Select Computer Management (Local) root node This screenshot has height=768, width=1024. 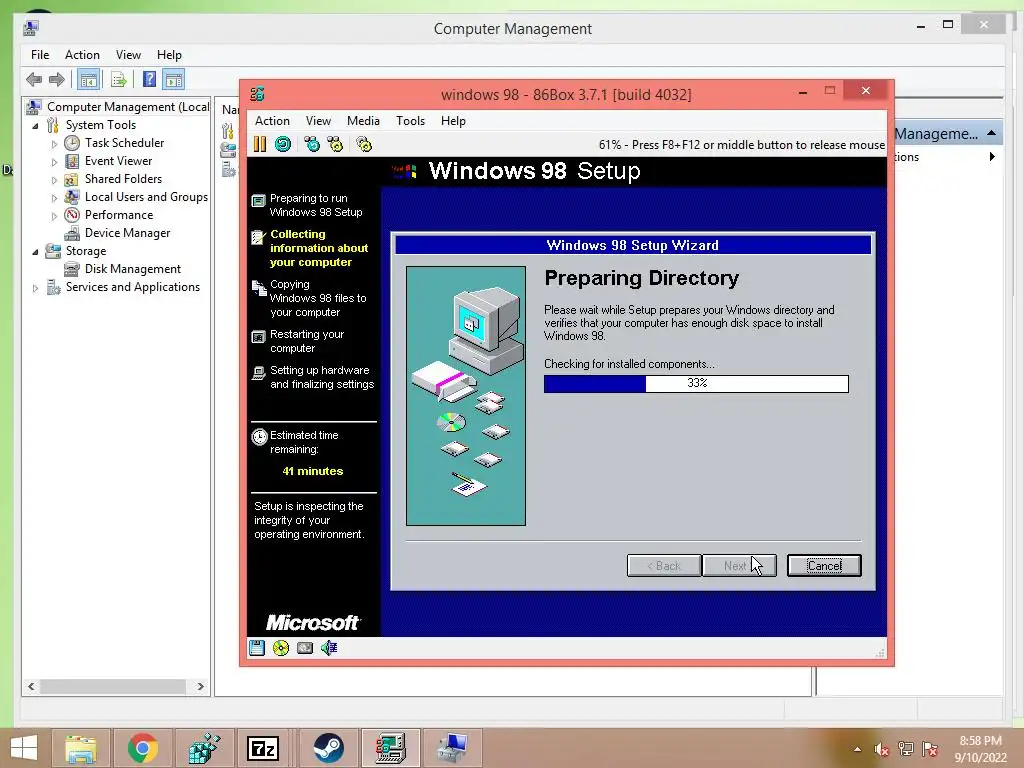[x=128, y=107]
